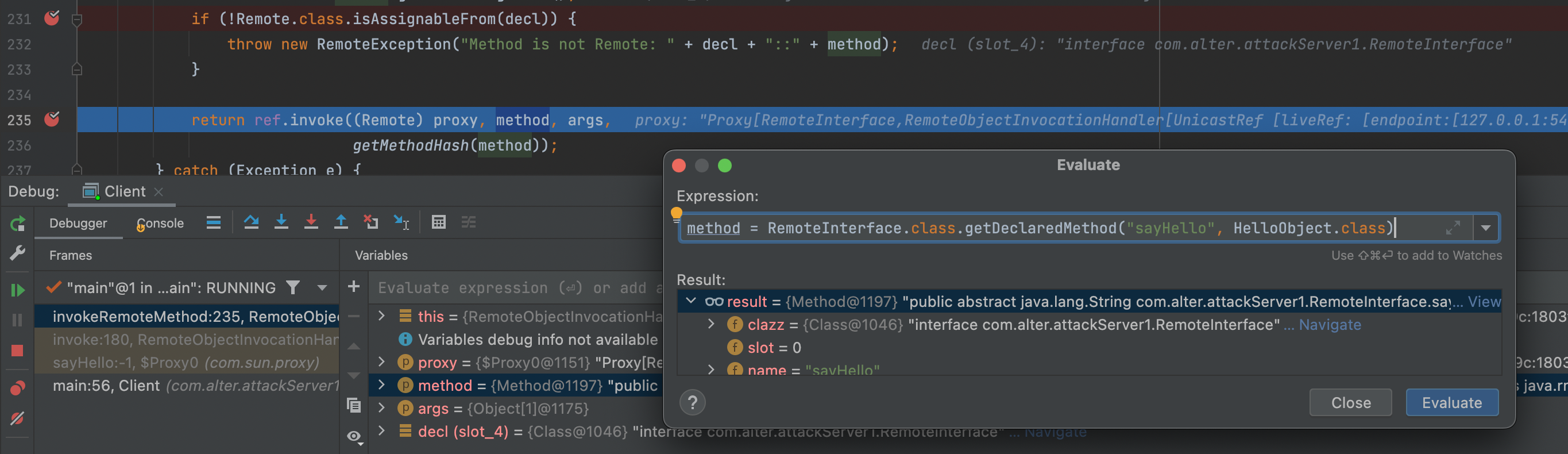This screenshot has width=1568, height=454.
Task: Move watch up with up arrow
Action: [x=354, y=346]
